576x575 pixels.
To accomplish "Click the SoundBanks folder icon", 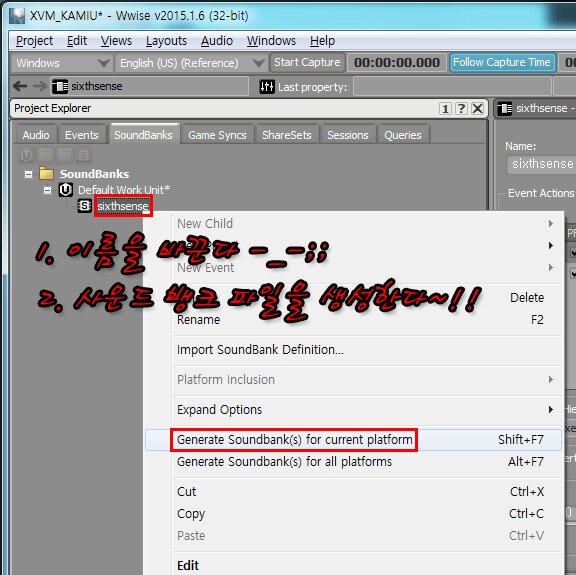I will coord(47,173).
